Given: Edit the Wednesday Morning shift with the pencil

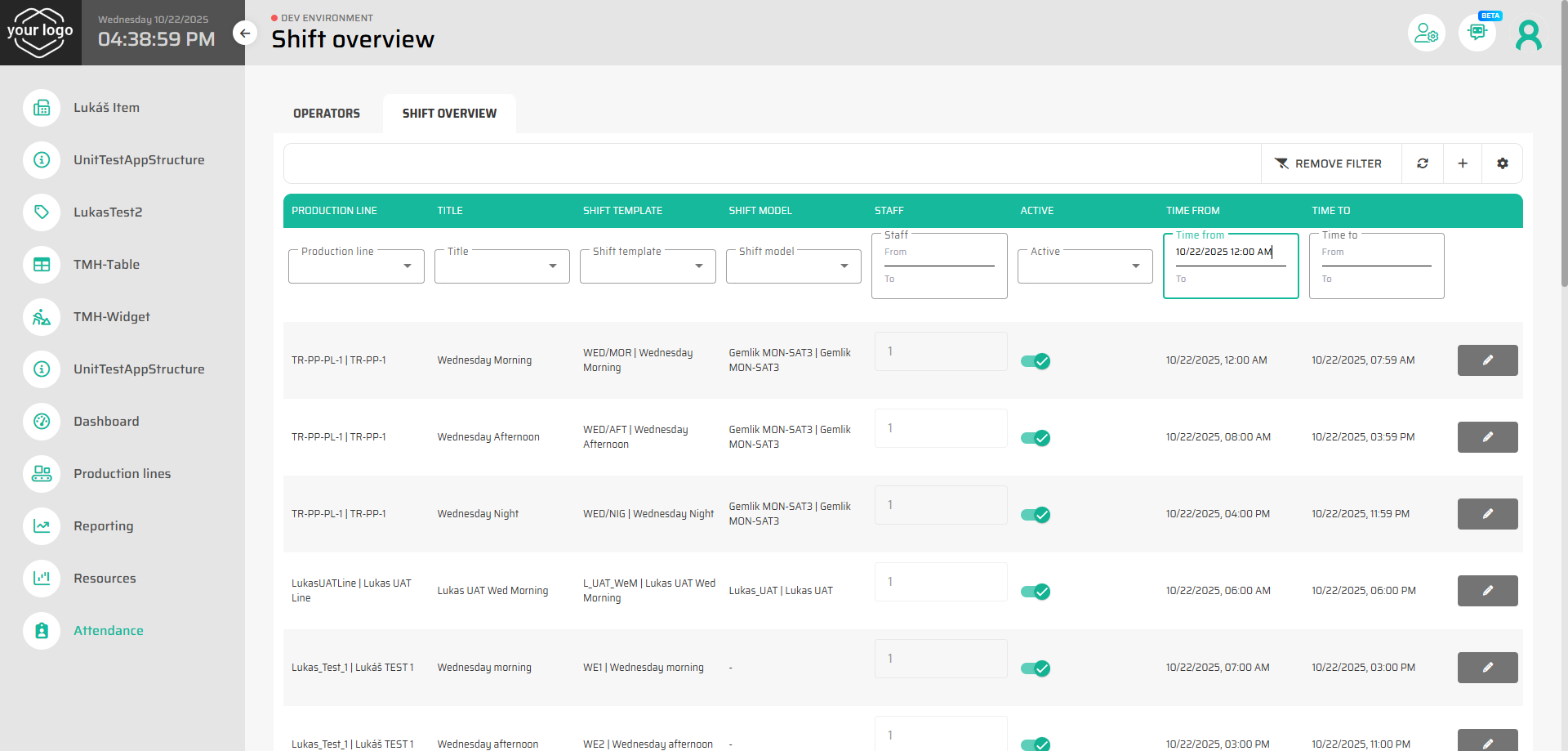Looking at the screenshot, I should pyautogui.click(x=1487, y=360).
